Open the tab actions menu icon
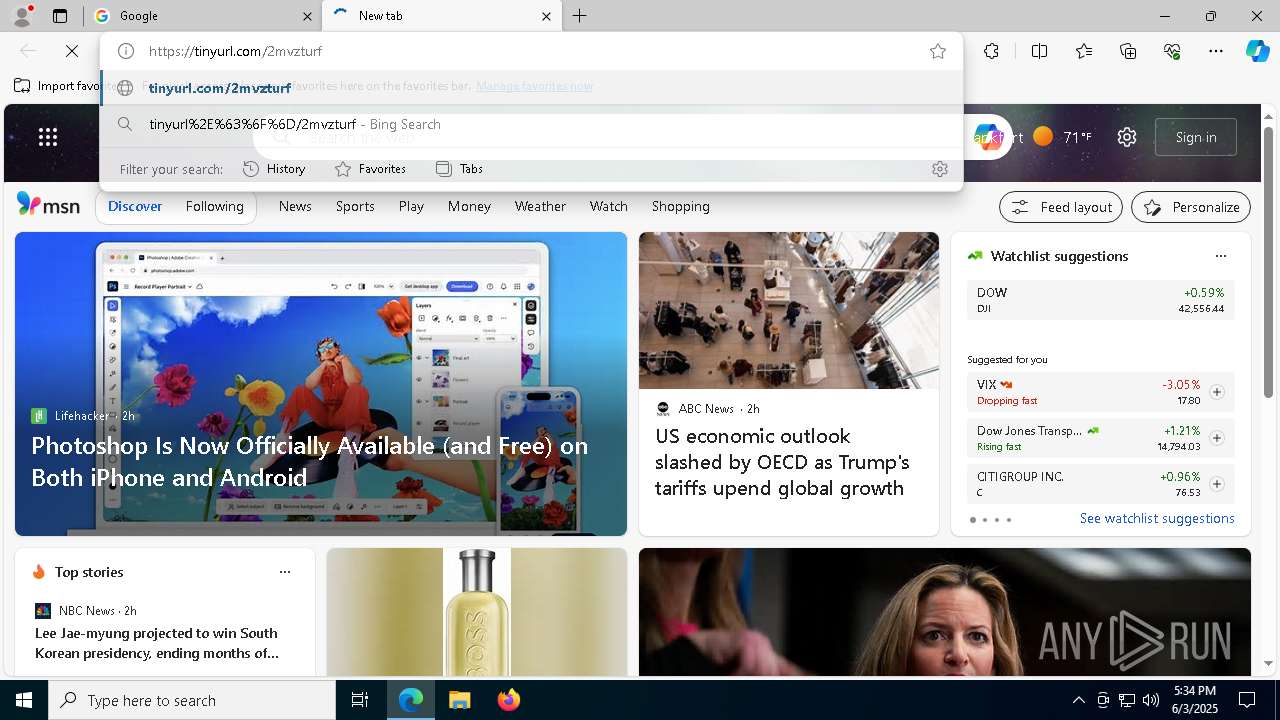 pyautogui.click(x=60, y=16)
